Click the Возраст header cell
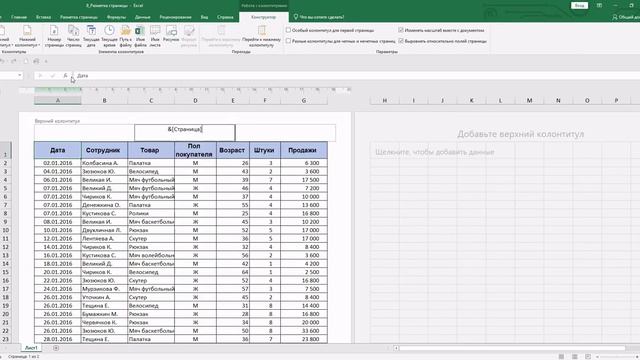Screen dimensions: 640x360 tap(233, 150)
